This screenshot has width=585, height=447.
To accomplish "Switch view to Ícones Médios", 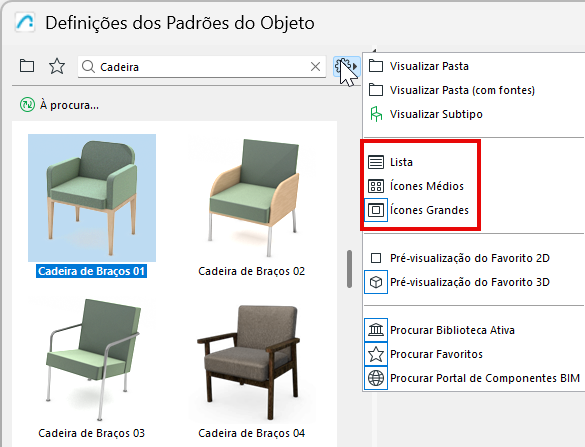I will pyautogui.click(x=427, y=186).
